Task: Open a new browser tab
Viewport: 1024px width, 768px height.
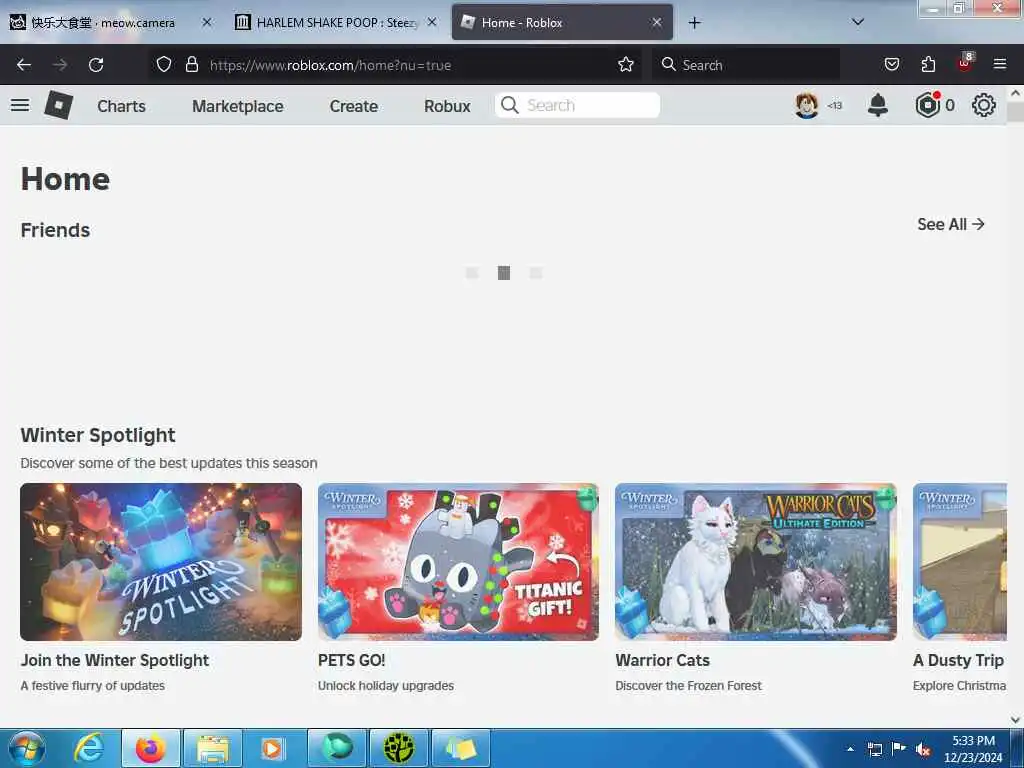Action: [x=694, y=23]
